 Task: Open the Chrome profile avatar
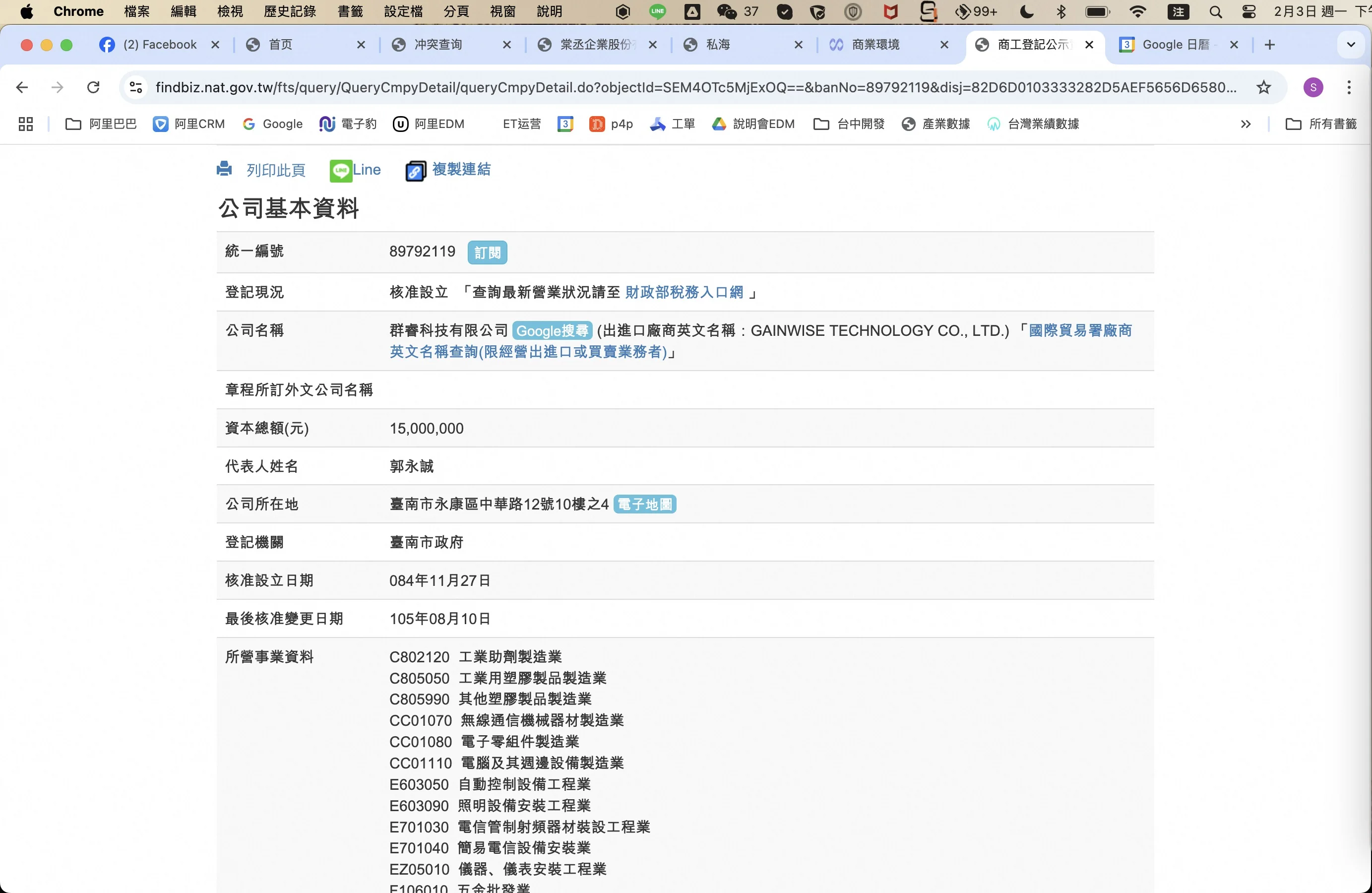1313,88
